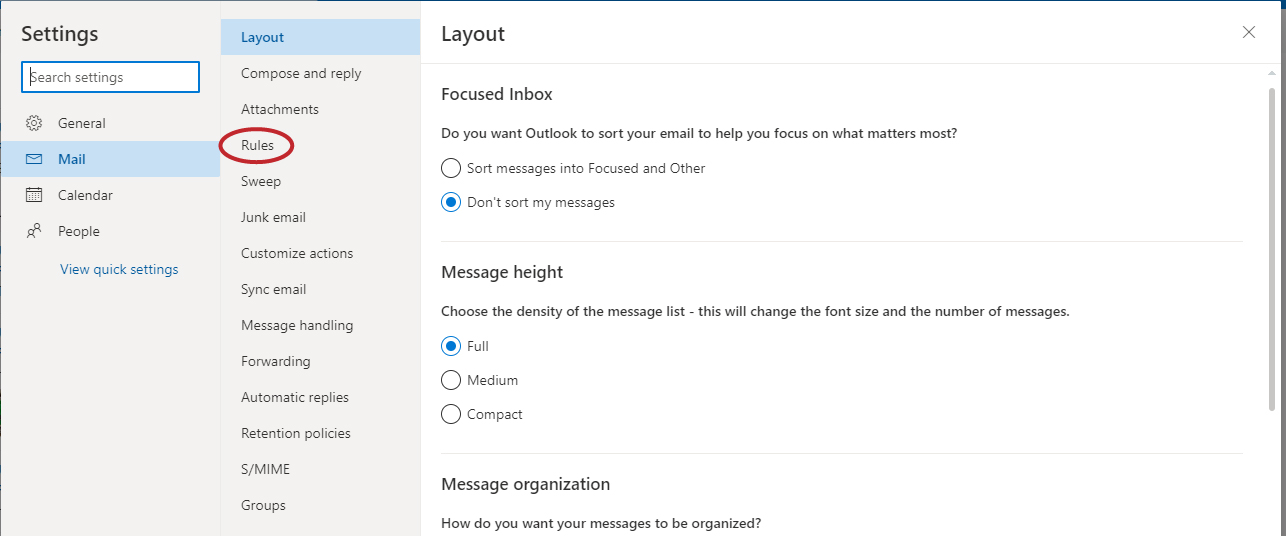The image size is (1286, 536).
Task: Click 'Choose the density of the message list' text
Action: pyautogui.click(x=755, y=311)
